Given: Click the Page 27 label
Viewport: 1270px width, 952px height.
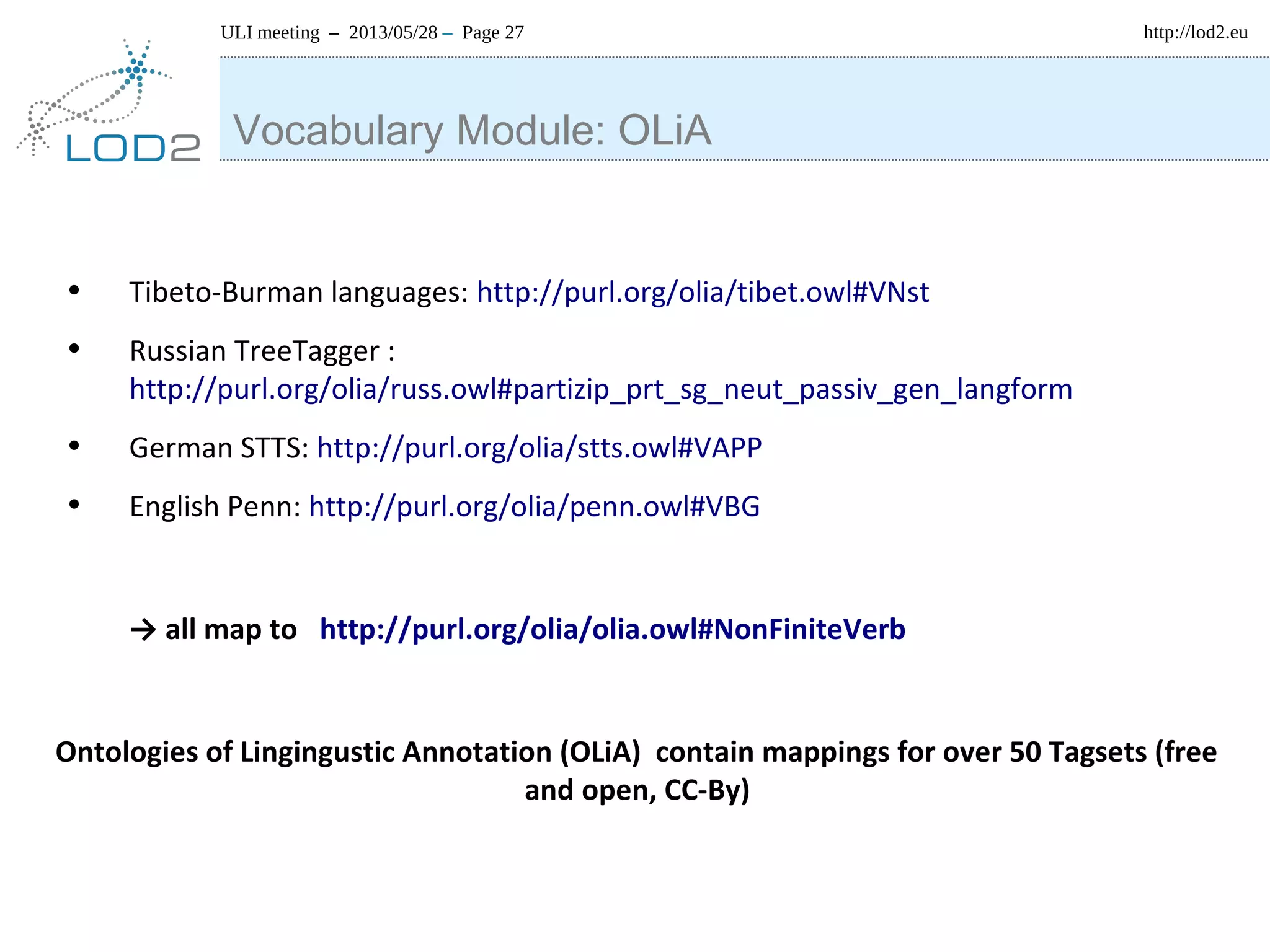Looking at the screenshot, I should pyautogui.click(x=493, y=32).
